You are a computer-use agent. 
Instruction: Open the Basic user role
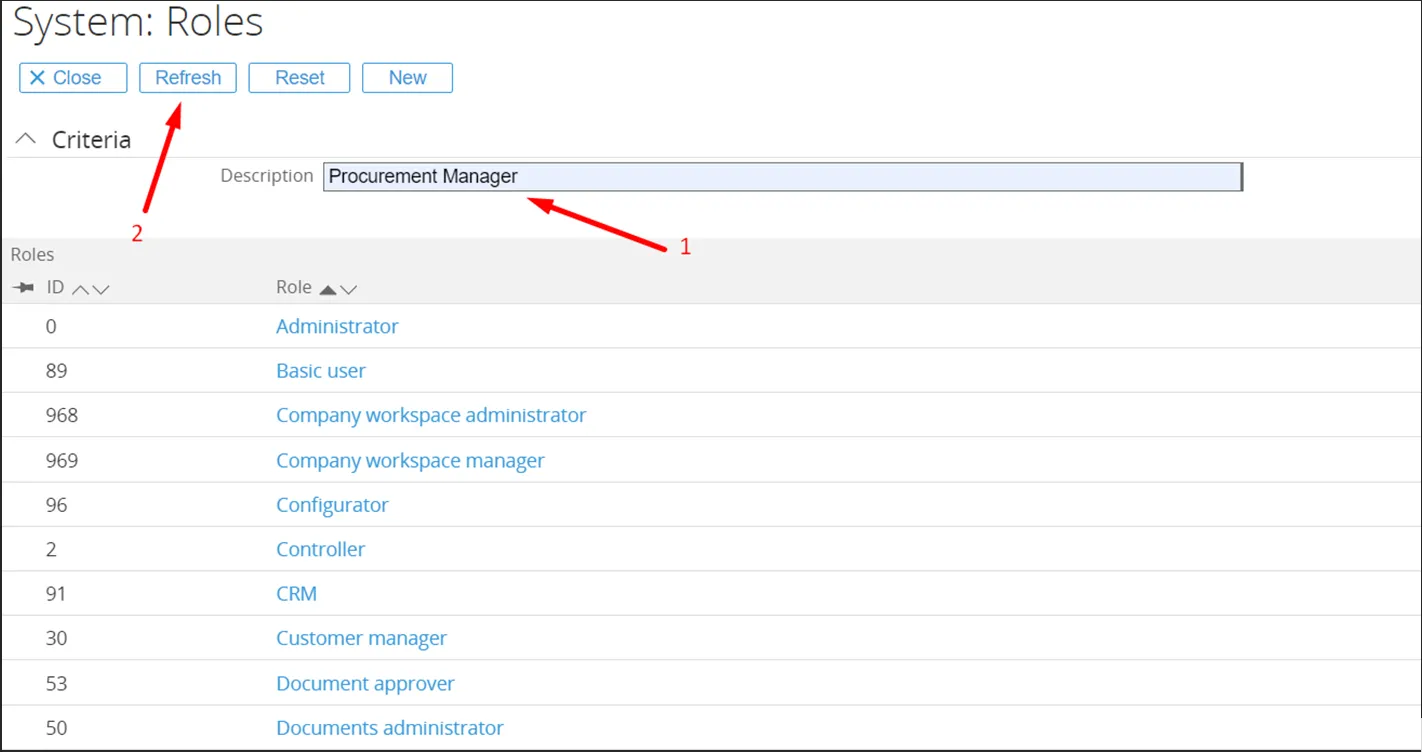coord(321,371)
